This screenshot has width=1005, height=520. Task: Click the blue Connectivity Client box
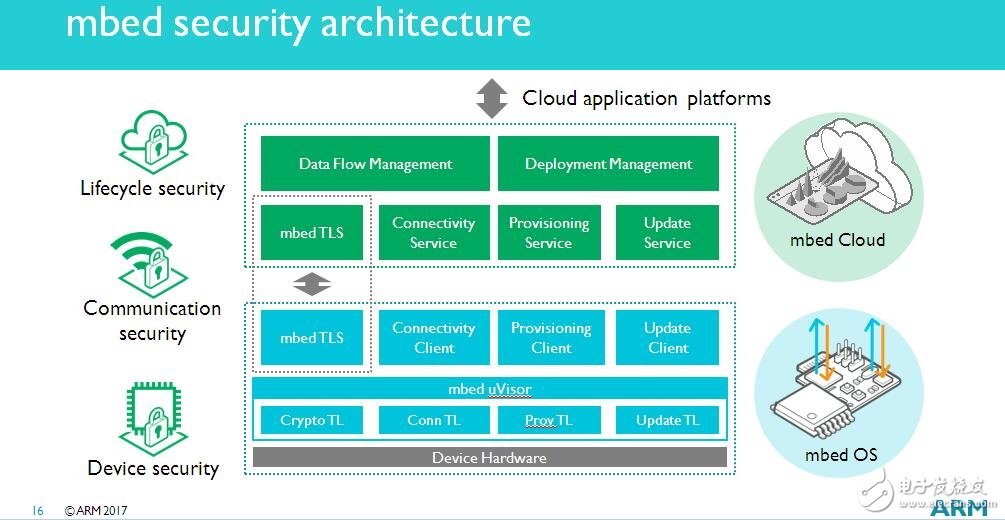pos(433,338)
